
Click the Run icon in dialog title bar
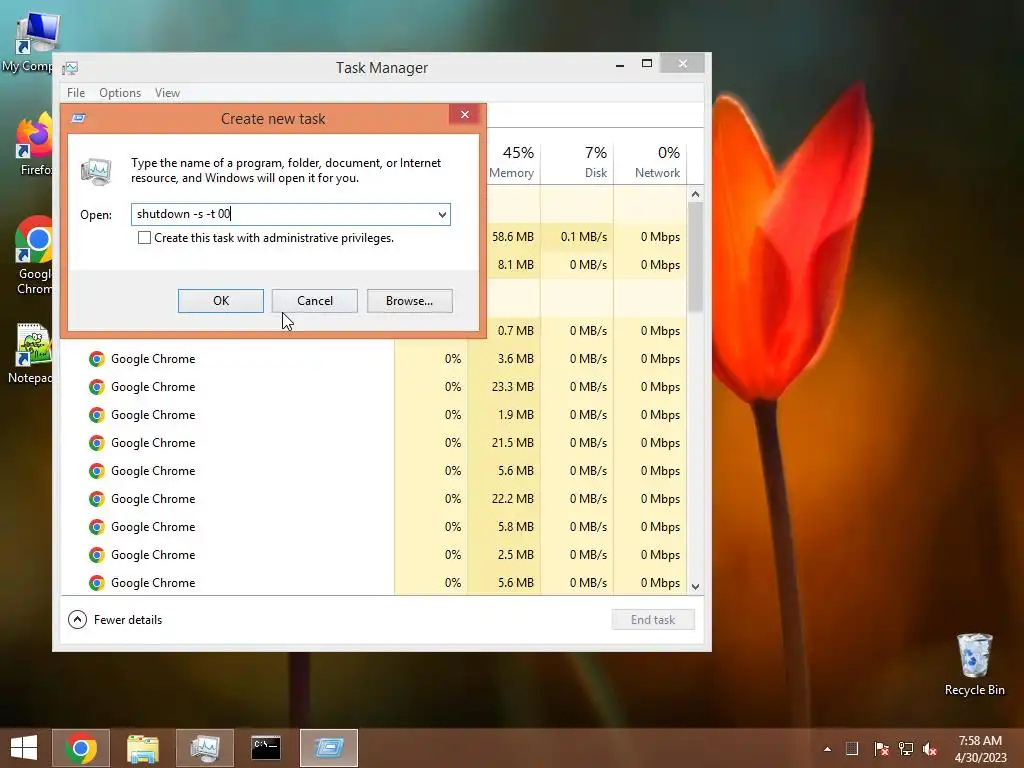point(79,118)
